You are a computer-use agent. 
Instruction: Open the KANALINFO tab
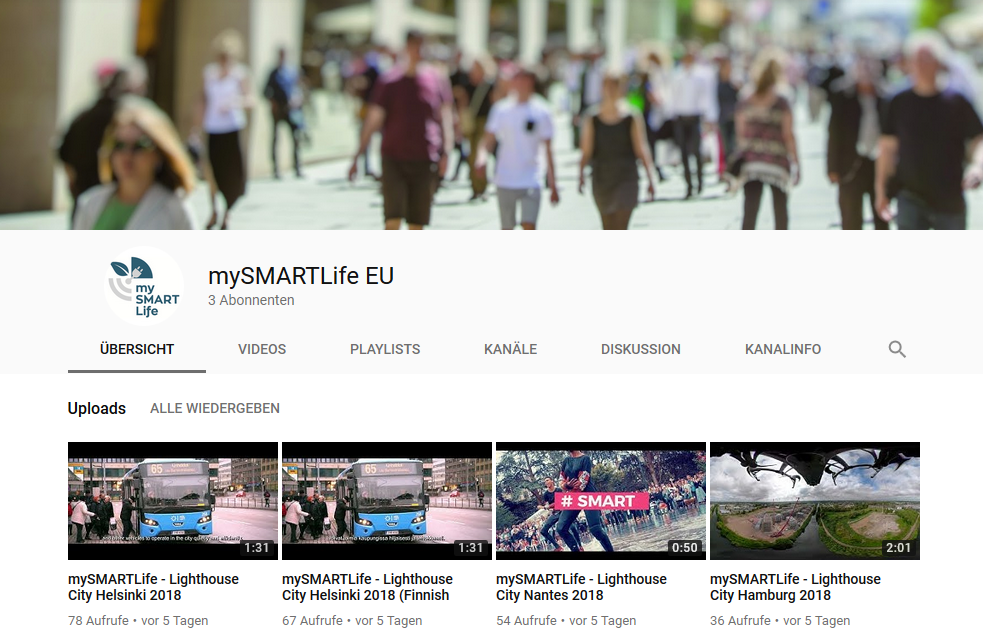tap(783, 349)
